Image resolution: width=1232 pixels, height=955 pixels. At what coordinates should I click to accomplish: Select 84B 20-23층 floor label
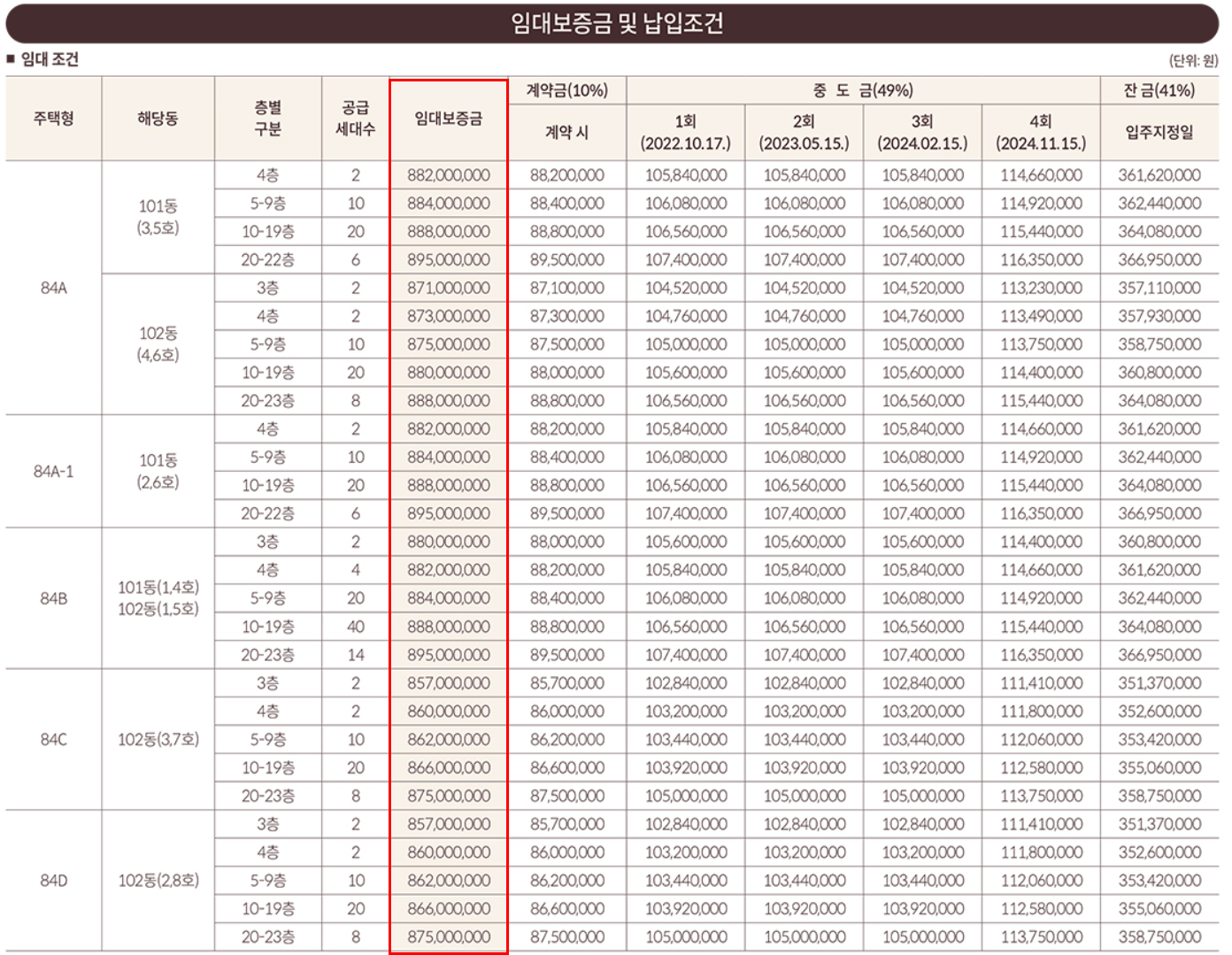tap(267, 655)
